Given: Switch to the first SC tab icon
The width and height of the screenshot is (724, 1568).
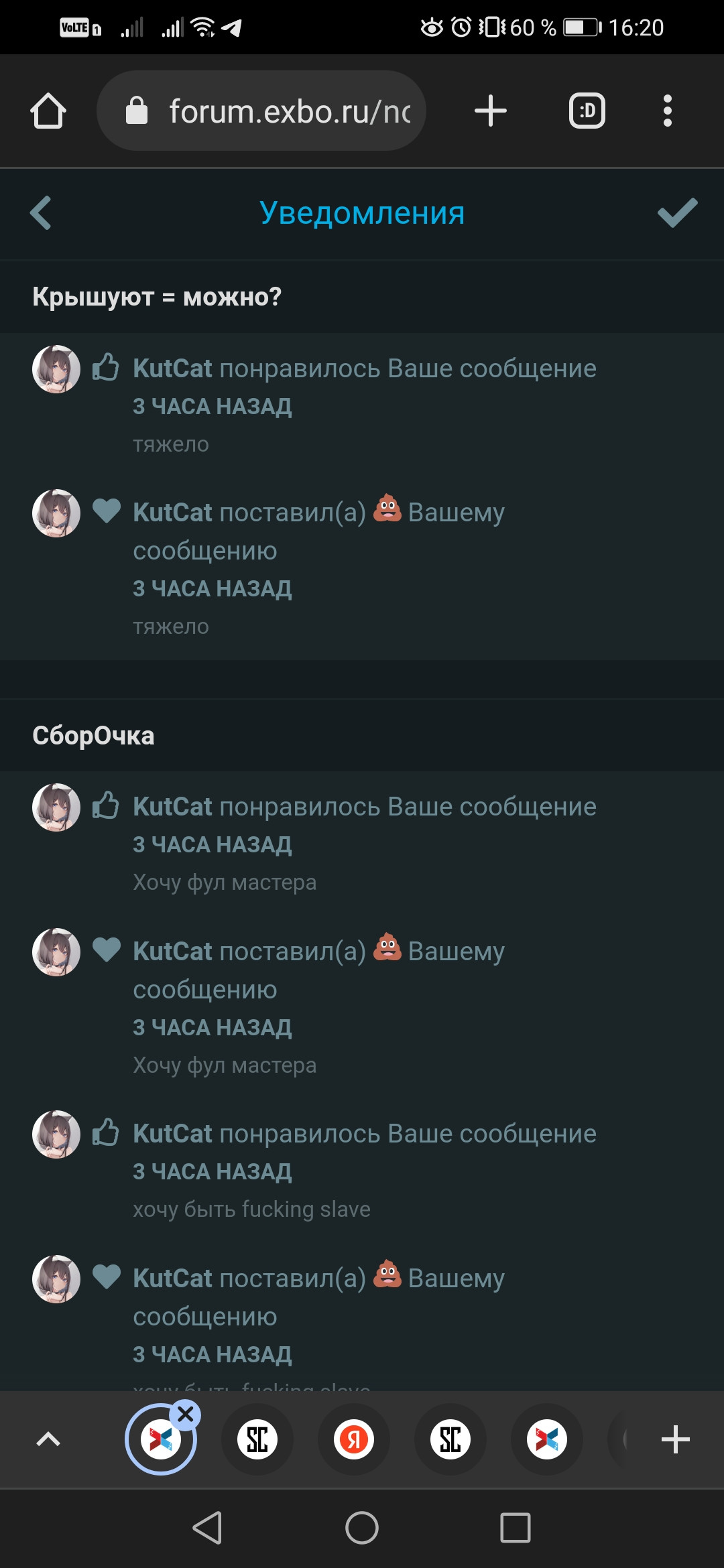Looking at the screenshot, I should 257,1439.
